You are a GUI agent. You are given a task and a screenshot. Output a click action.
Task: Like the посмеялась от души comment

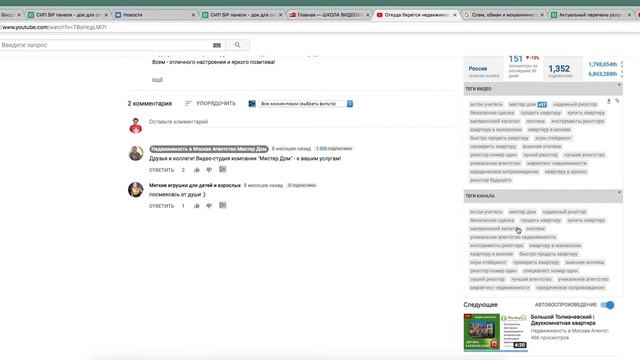point(197,206)
